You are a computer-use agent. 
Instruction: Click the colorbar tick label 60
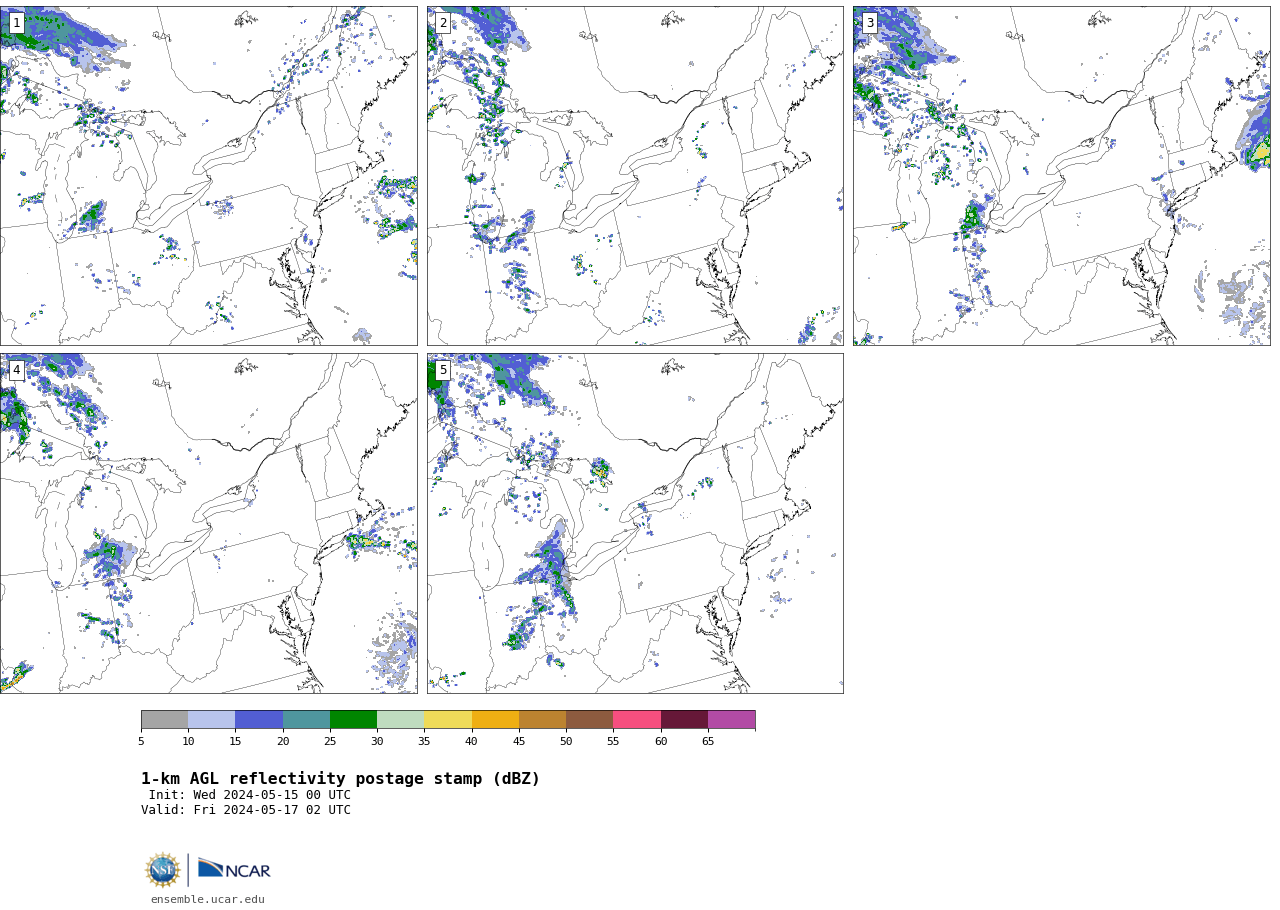click(661, 741)
